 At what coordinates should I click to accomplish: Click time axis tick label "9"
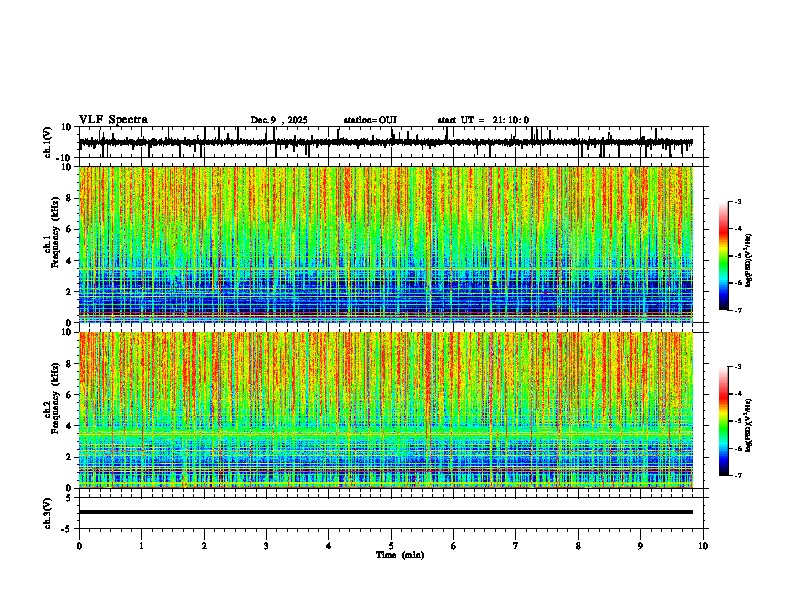point(640,546)
